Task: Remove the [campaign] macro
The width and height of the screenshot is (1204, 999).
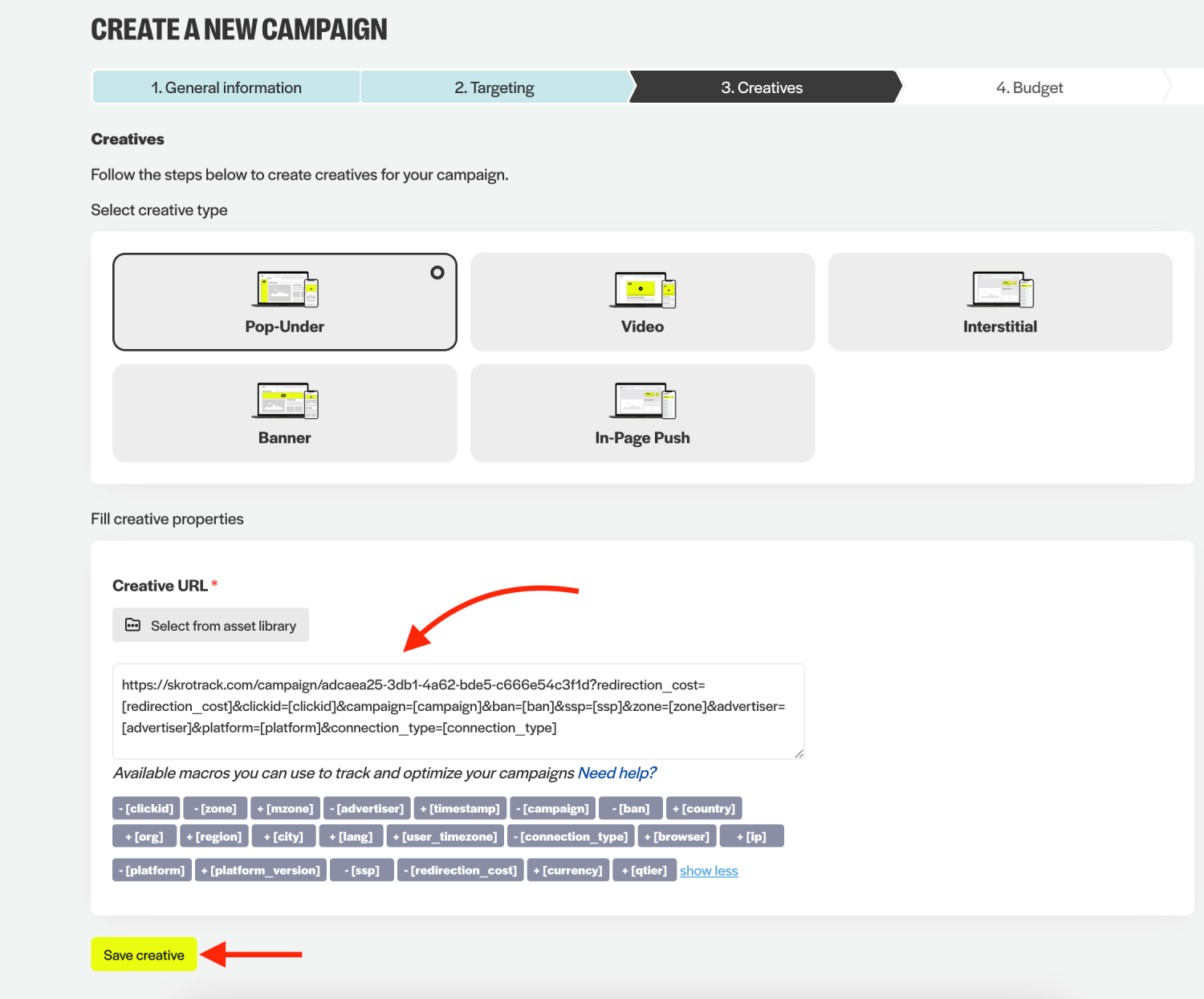Action: point(552,808)
